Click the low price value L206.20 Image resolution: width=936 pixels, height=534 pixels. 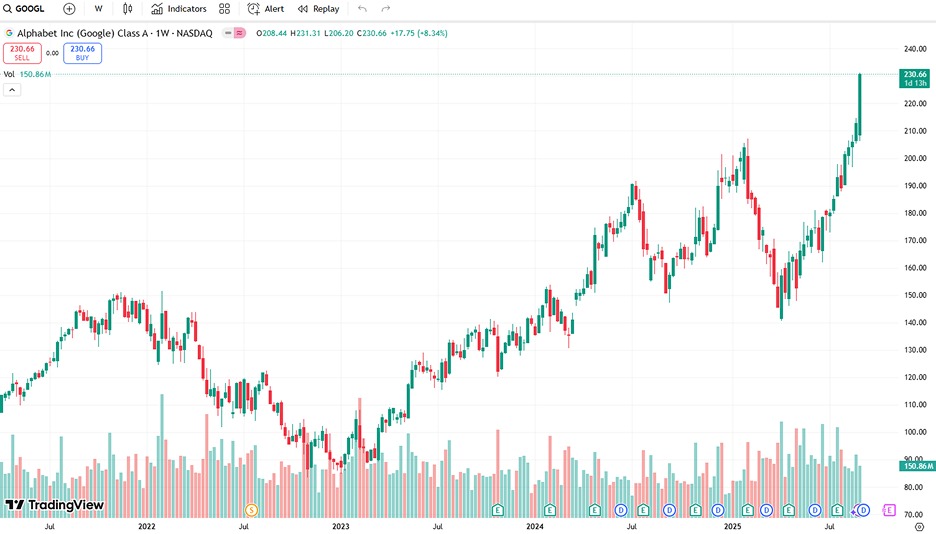[339, 33]
